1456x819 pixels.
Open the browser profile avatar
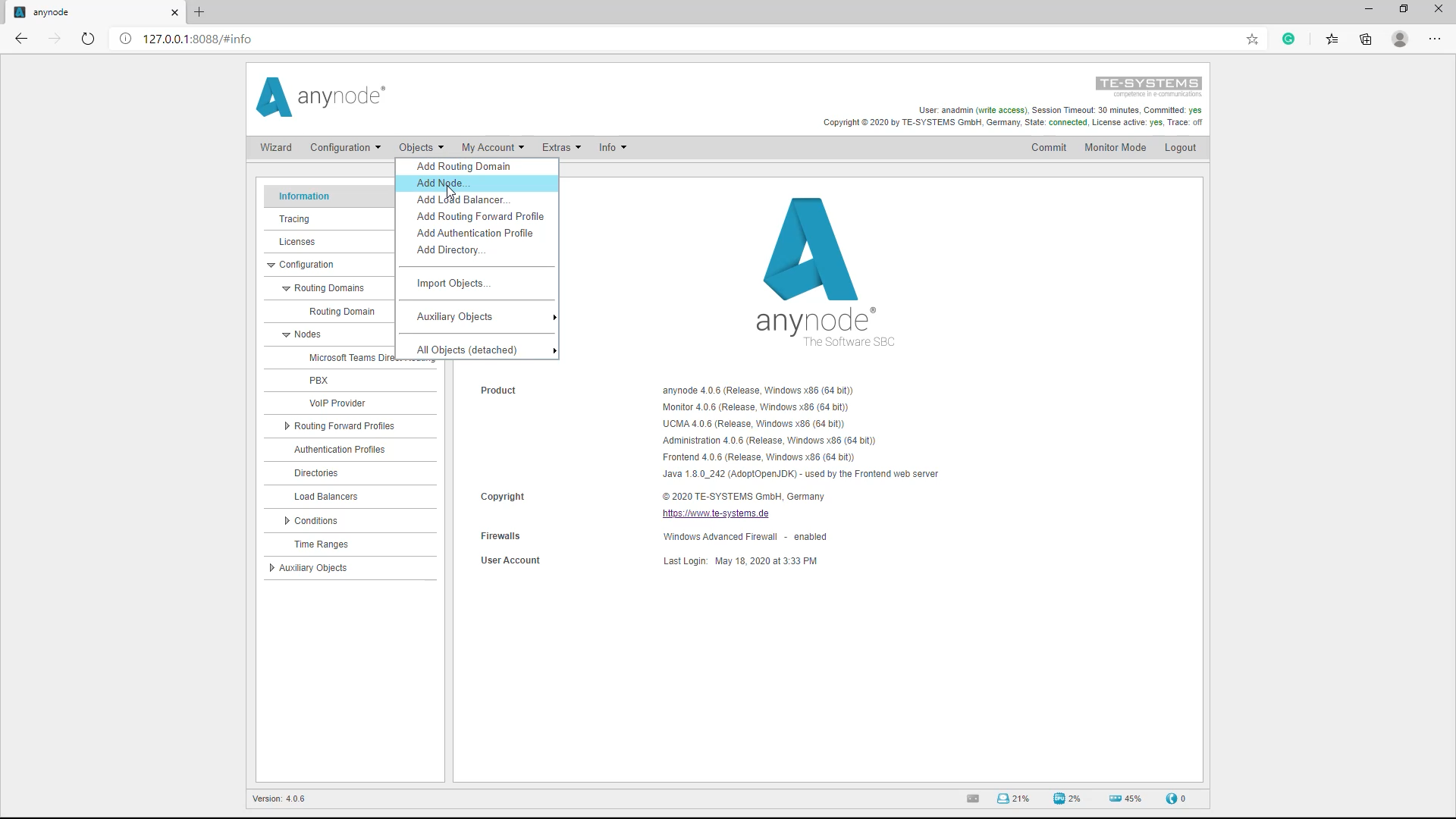pyautogui.click(x=1400, y=39)
